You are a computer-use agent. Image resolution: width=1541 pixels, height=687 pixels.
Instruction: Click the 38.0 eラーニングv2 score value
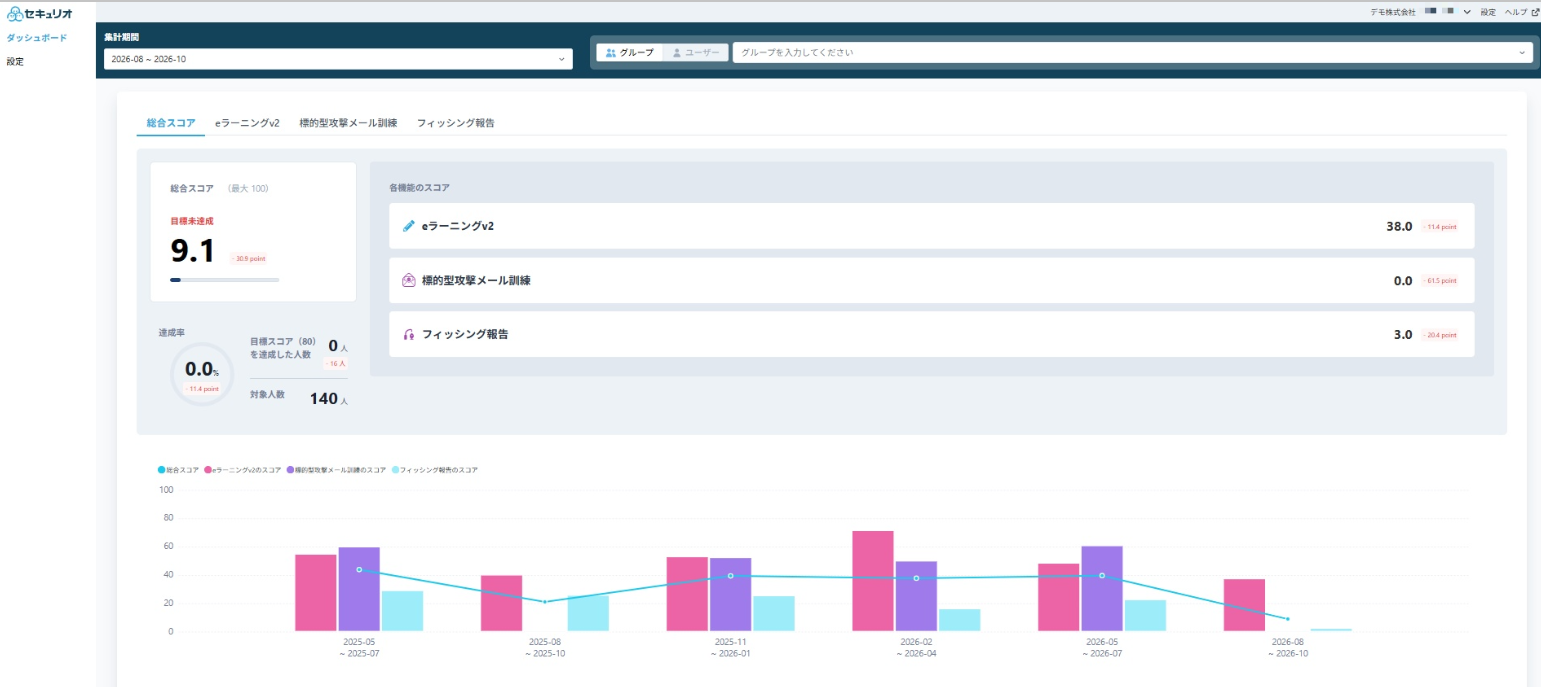1399,226
